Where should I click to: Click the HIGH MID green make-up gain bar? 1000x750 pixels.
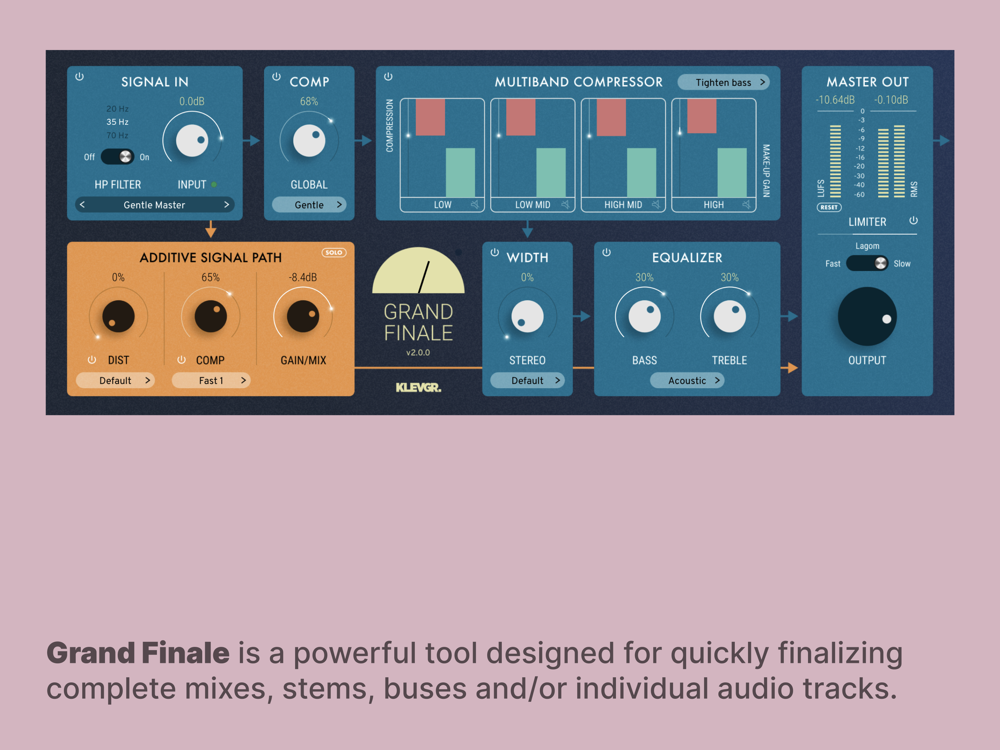(641, 173)
